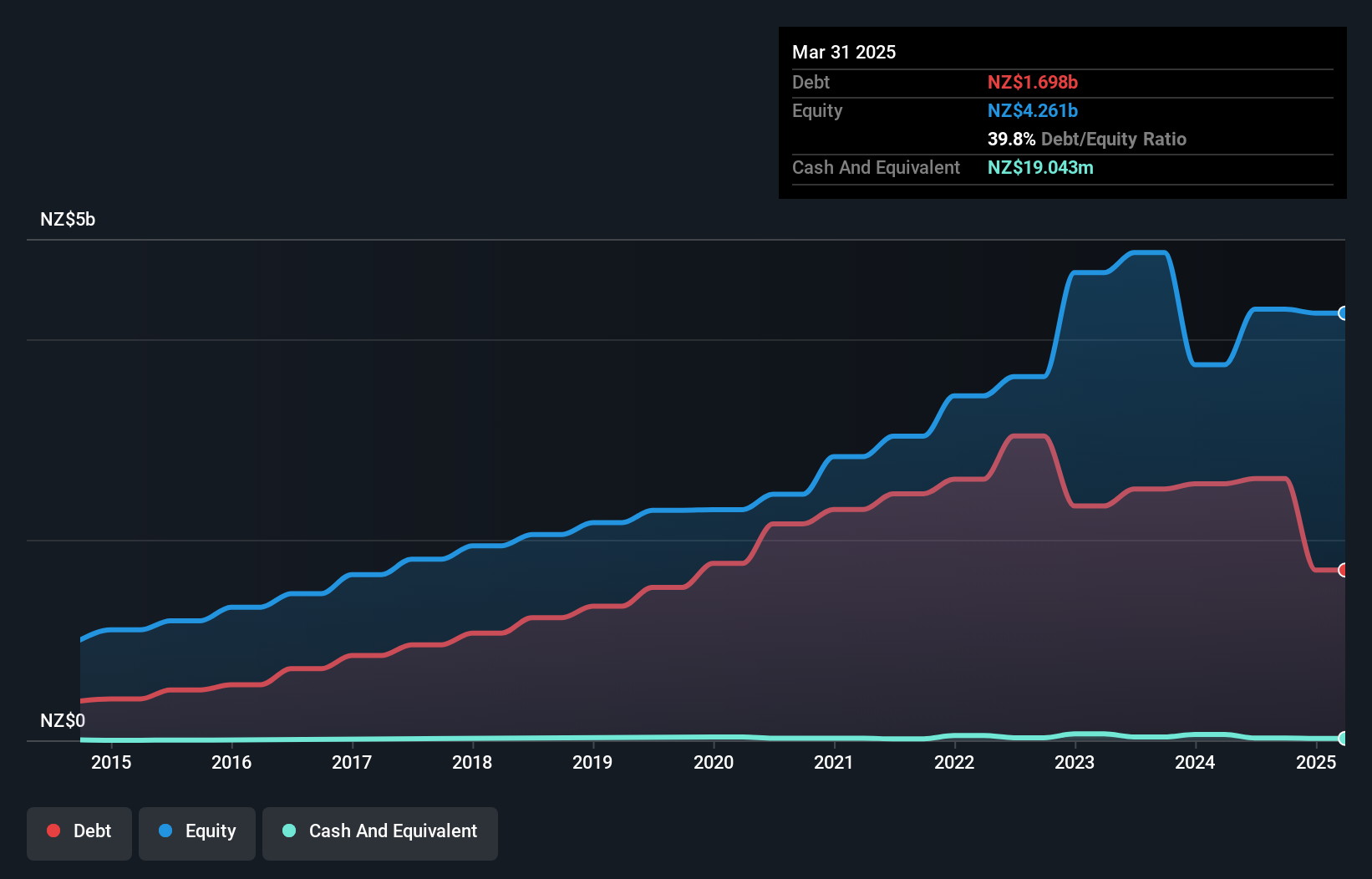
Task: Click the 2021 x-axis label
Action: point(834,762)
